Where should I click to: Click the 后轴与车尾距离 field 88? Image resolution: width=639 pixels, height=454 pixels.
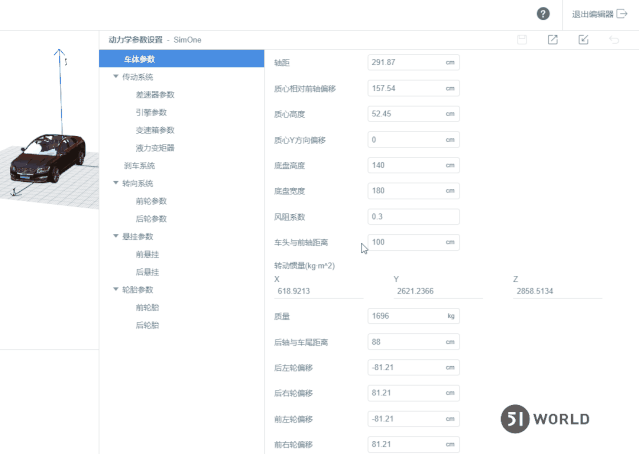[x=413, y=342]
